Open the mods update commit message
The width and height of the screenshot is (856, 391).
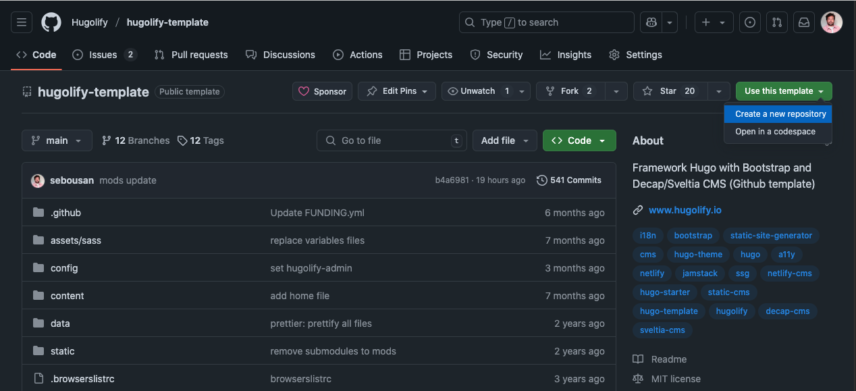pyautogui.click(x=128, y=180)
